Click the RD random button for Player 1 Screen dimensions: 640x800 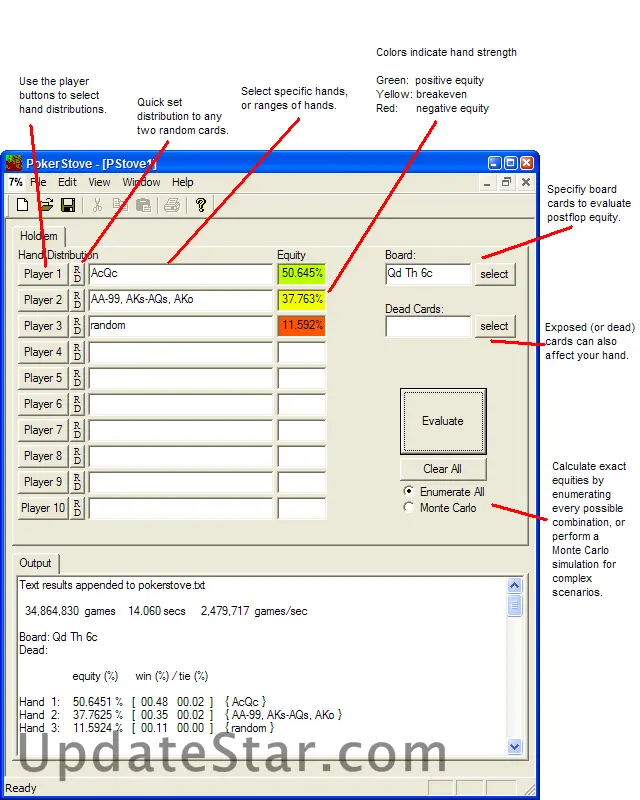click(x=77, y=274)
